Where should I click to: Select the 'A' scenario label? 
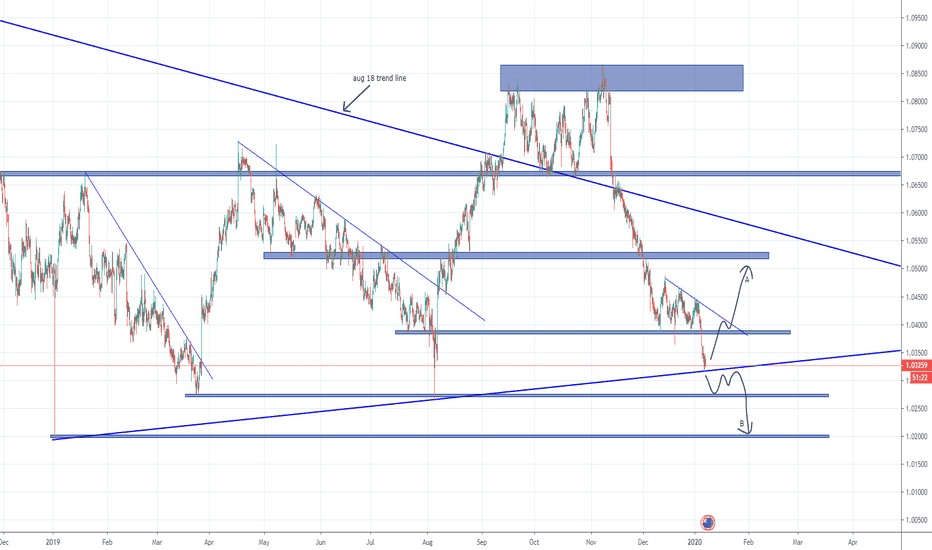747,280
